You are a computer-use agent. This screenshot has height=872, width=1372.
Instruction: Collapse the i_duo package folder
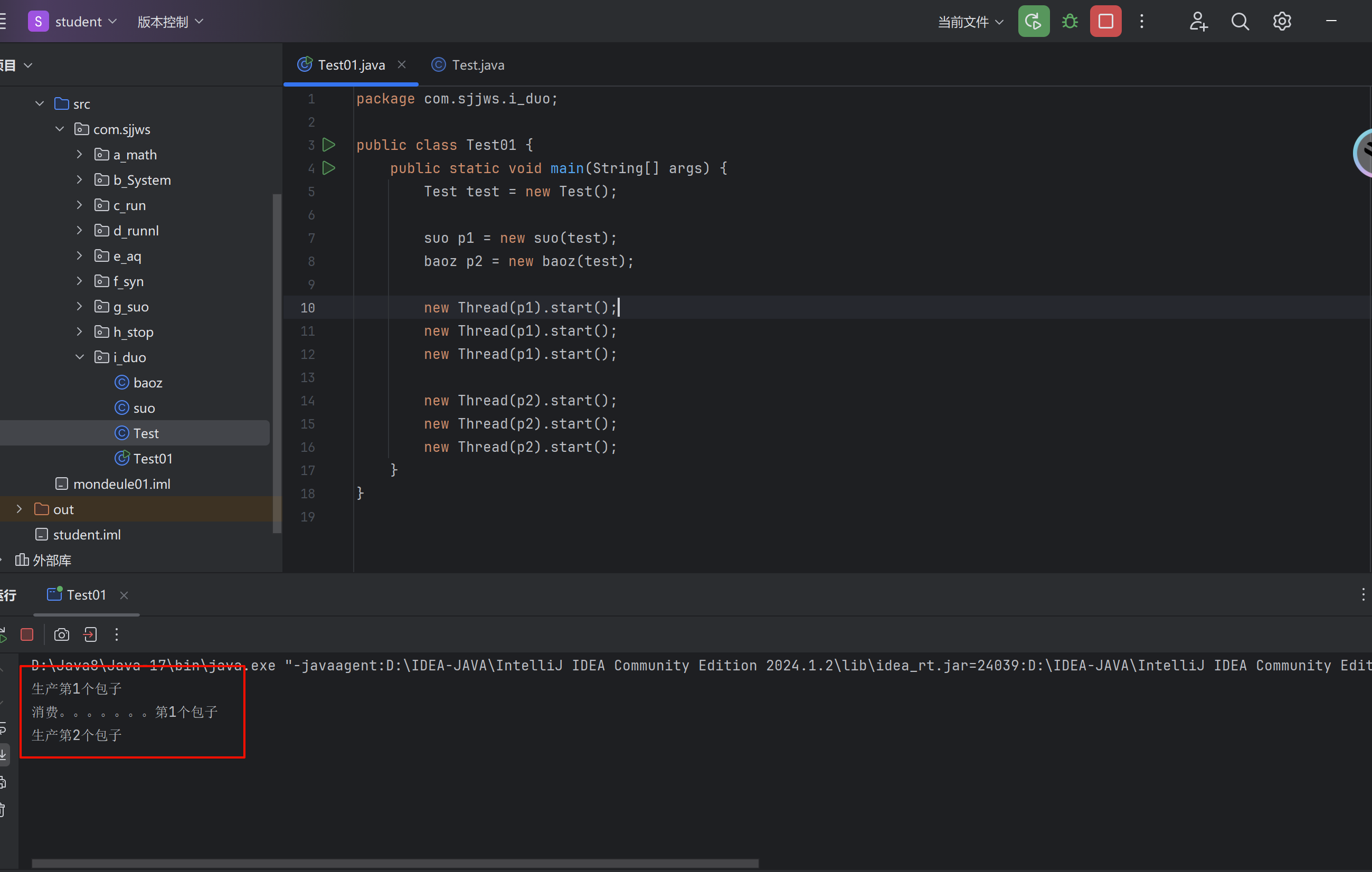pyautogui.click(x=79, y=357)
